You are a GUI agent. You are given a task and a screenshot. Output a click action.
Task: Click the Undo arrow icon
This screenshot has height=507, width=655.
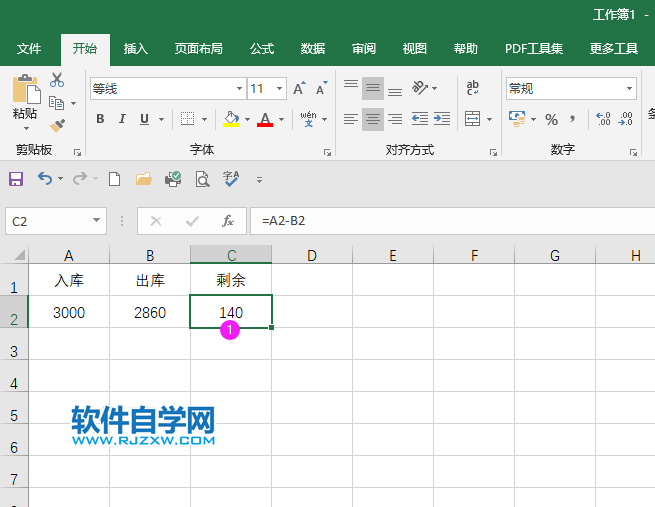coord(44,179)
